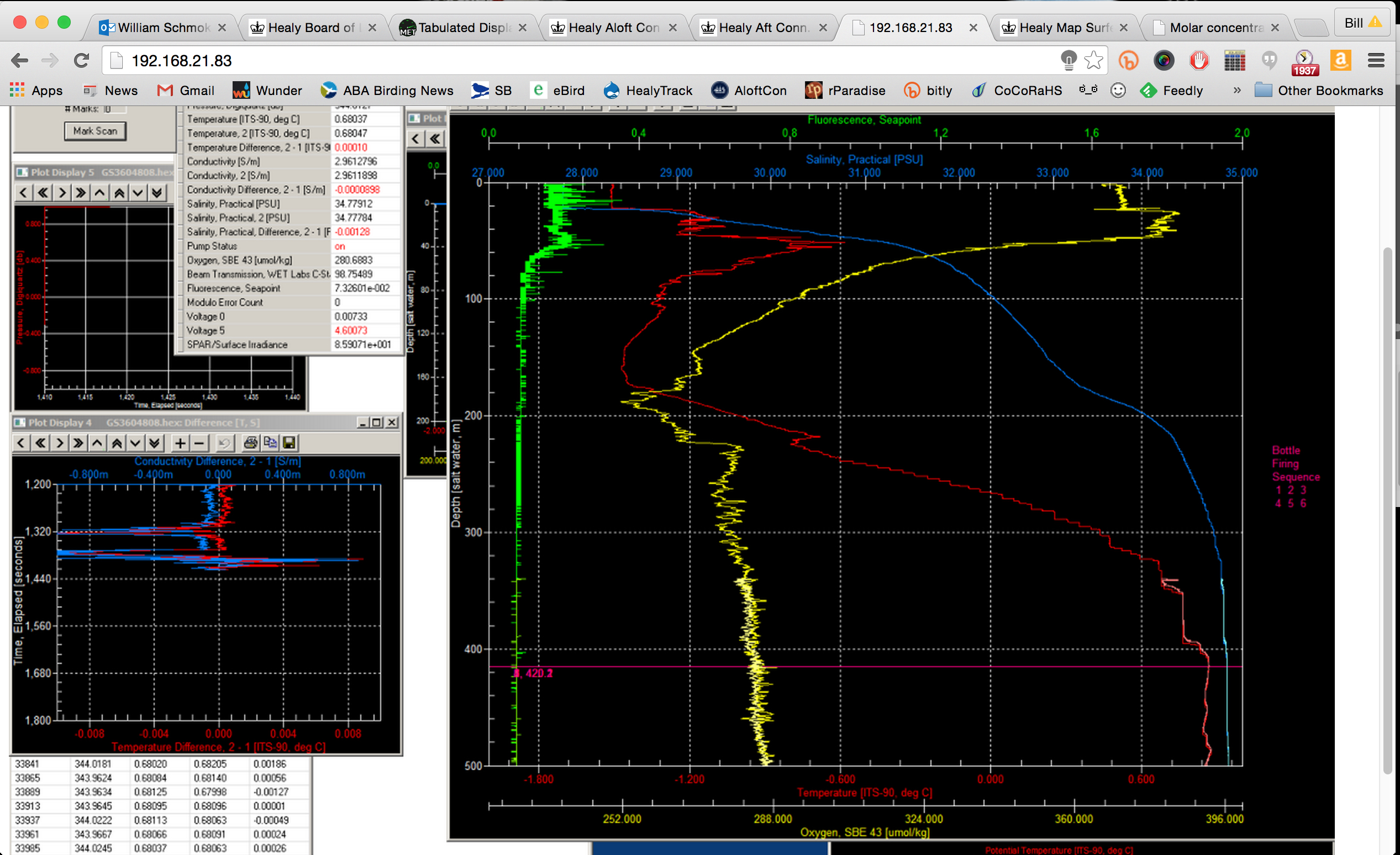Click zoom in plus icon in Plot Display 4
Image resolution: width=1400 pixels, height=855 pixels.
click(180, 442)
